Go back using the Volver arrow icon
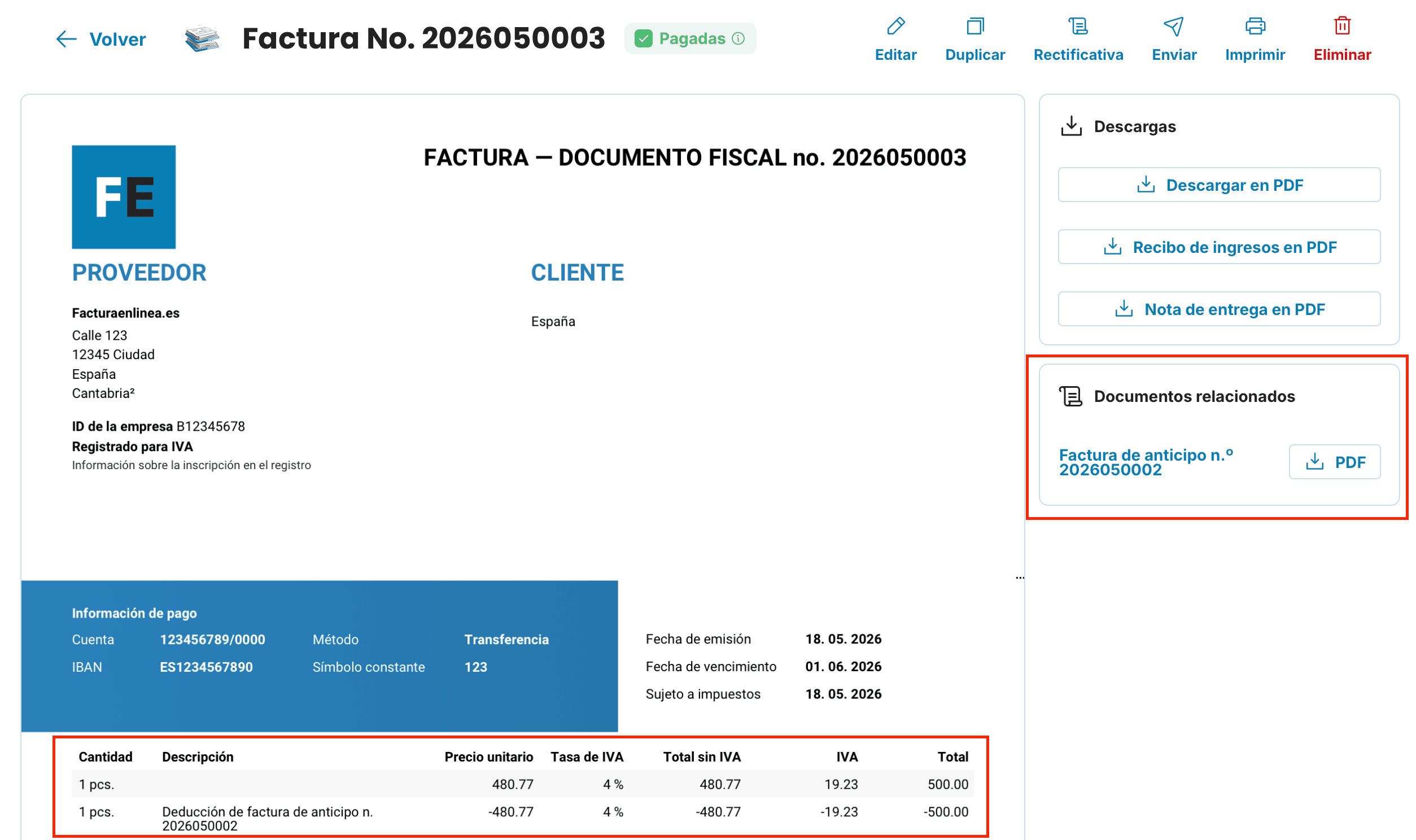Screen dimensions: 1416x840 click(66, 39)
